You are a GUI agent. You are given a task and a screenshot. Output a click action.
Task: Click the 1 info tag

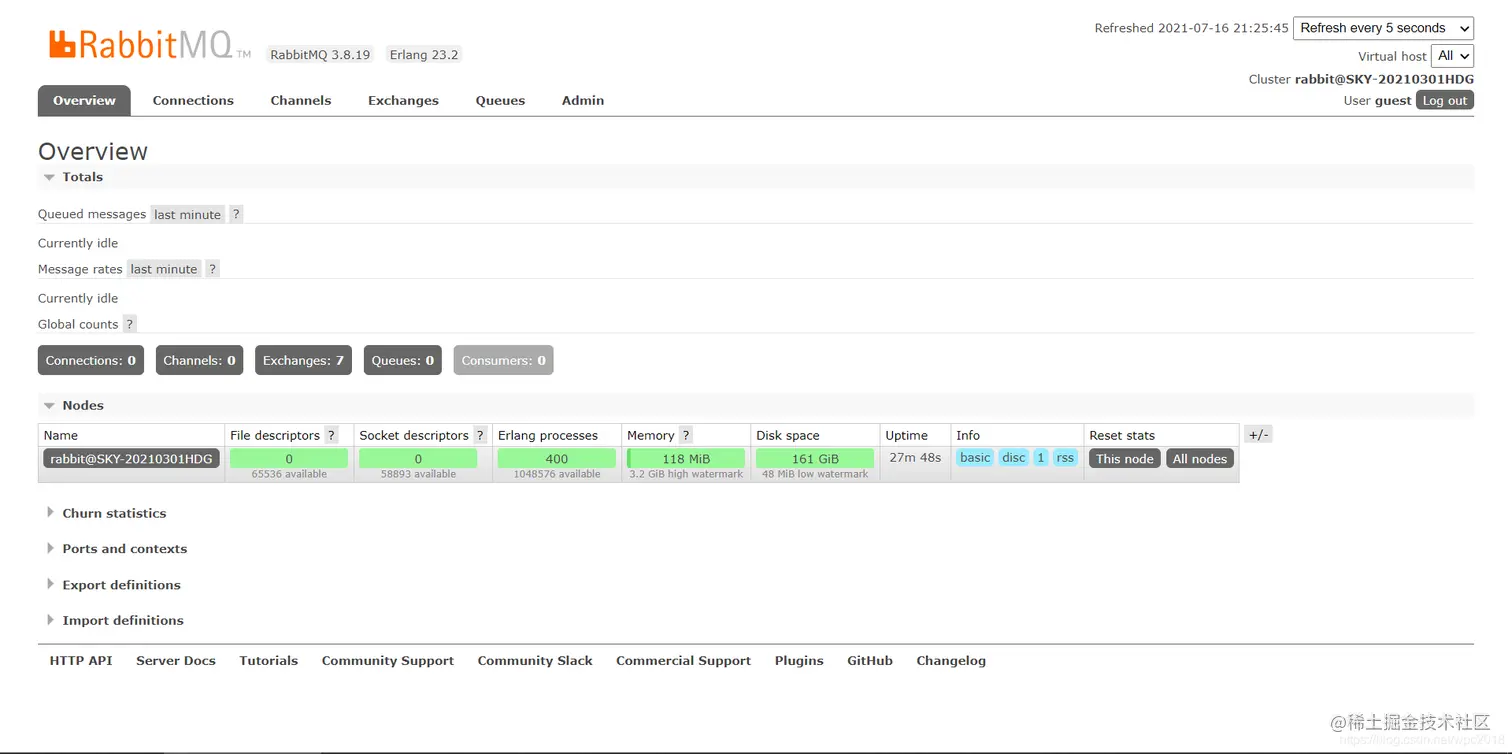[1040, 458]
